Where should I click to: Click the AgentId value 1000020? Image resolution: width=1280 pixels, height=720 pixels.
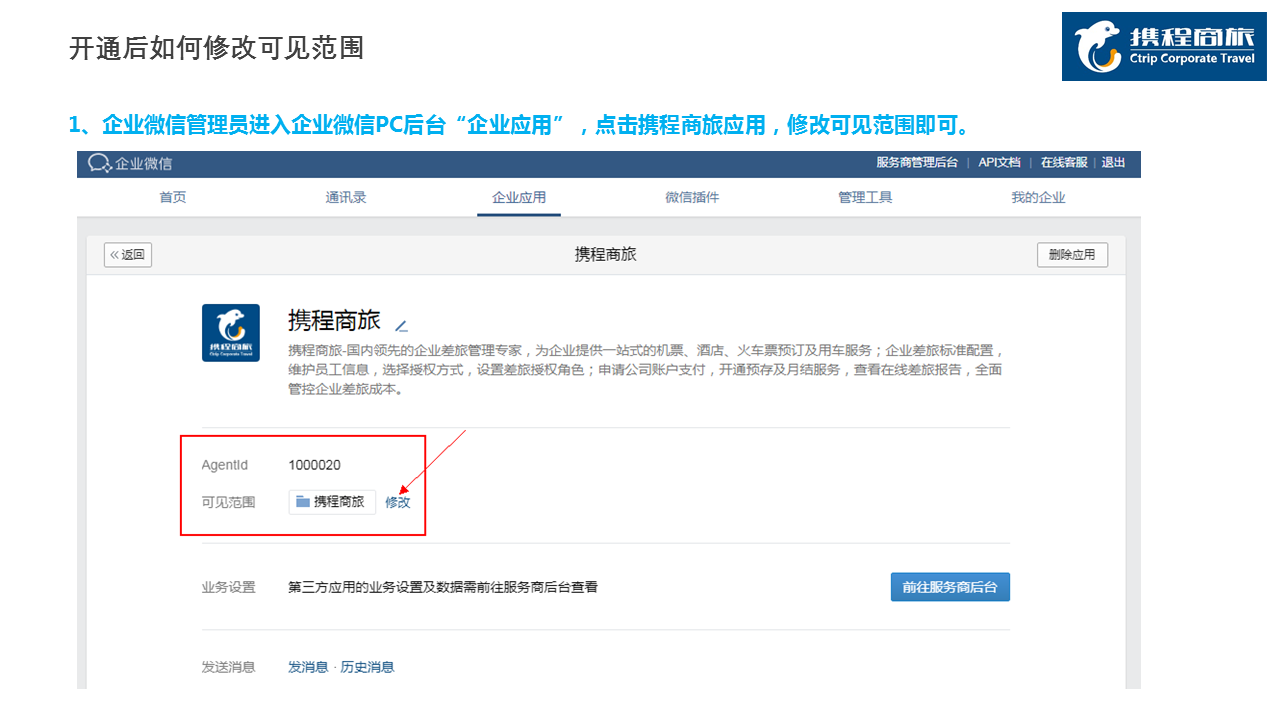315,465
